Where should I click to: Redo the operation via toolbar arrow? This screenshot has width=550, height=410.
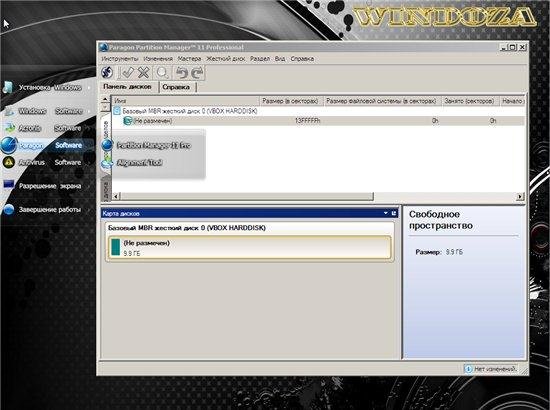click(x=197, y=73)
